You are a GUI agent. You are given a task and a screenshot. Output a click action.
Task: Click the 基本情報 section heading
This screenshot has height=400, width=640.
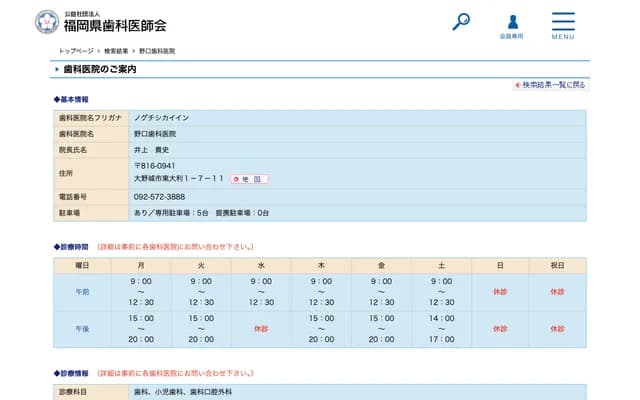[x=72, y=100]
